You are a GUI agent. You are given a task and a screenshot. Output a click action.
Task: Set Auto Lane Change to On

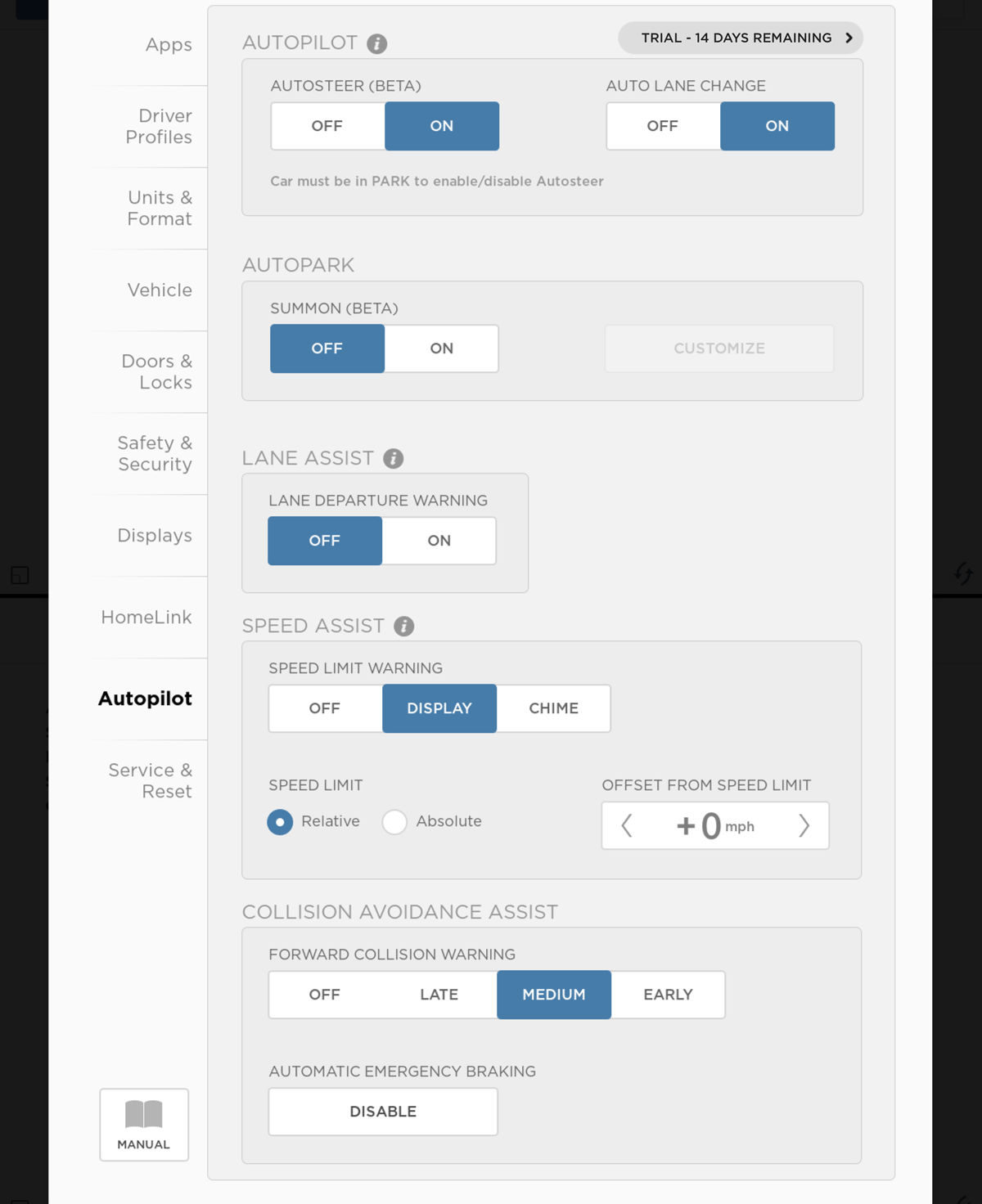tap(777, 126)
